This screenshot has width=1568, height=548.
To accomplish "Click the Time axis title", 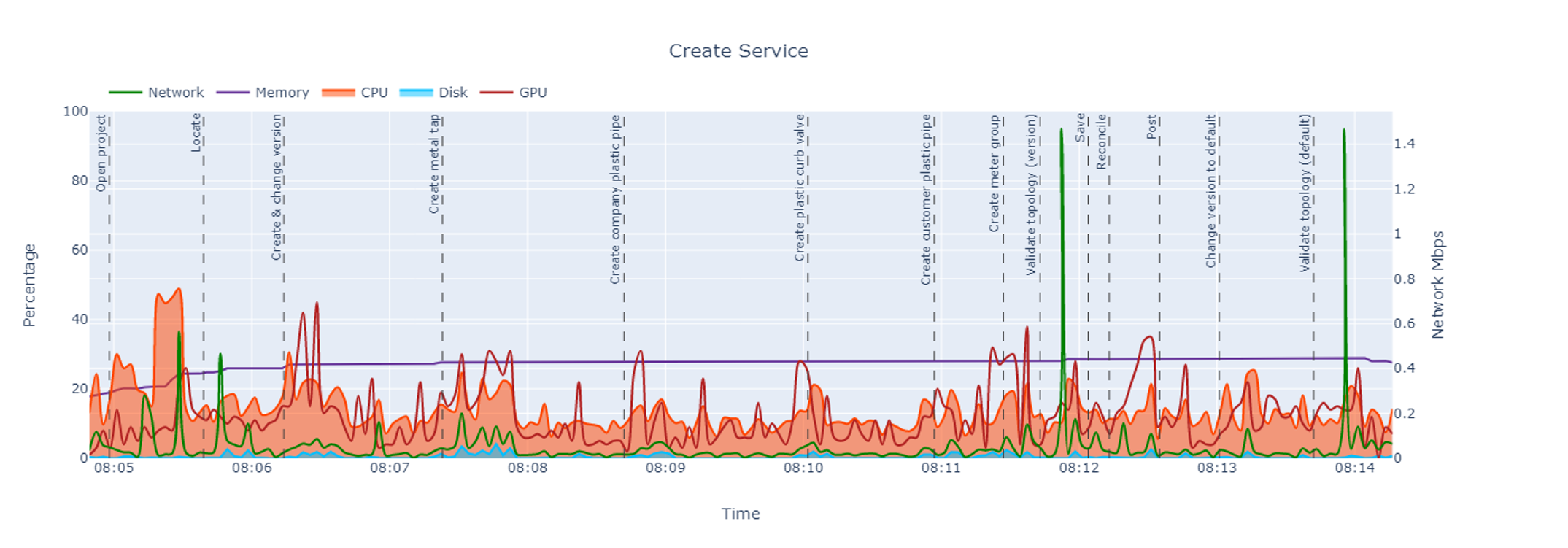I will click(741, 514).
